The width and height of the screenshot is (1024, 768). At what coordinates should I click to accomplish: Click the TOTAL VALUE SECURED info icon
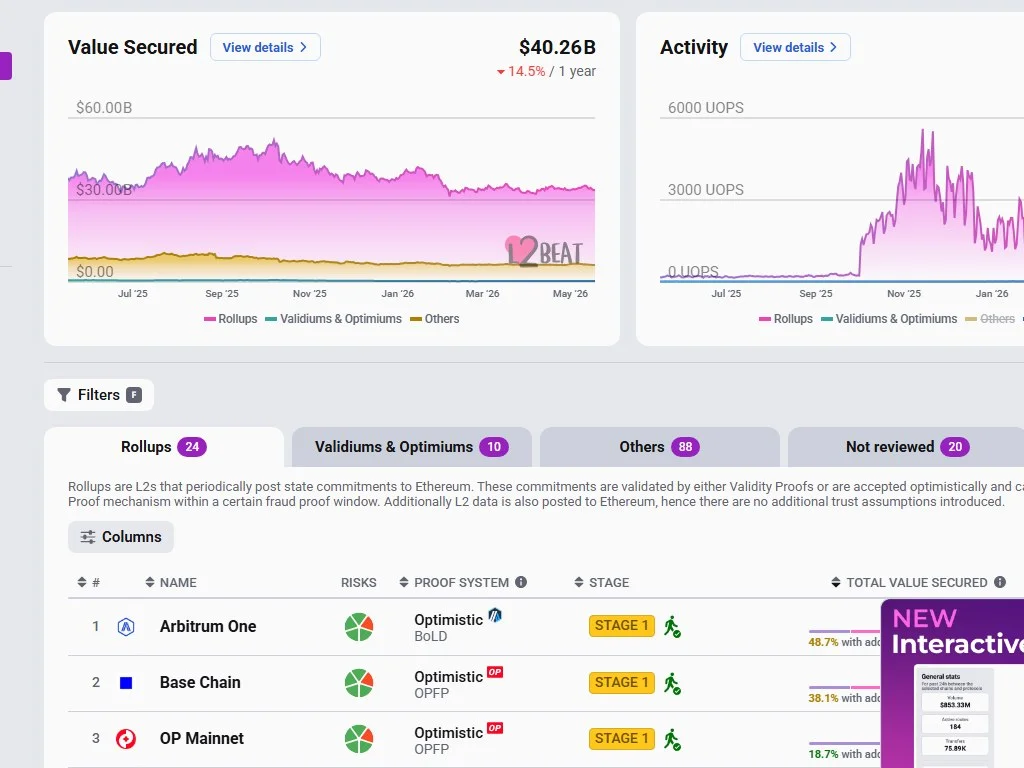coord(1000,582)
